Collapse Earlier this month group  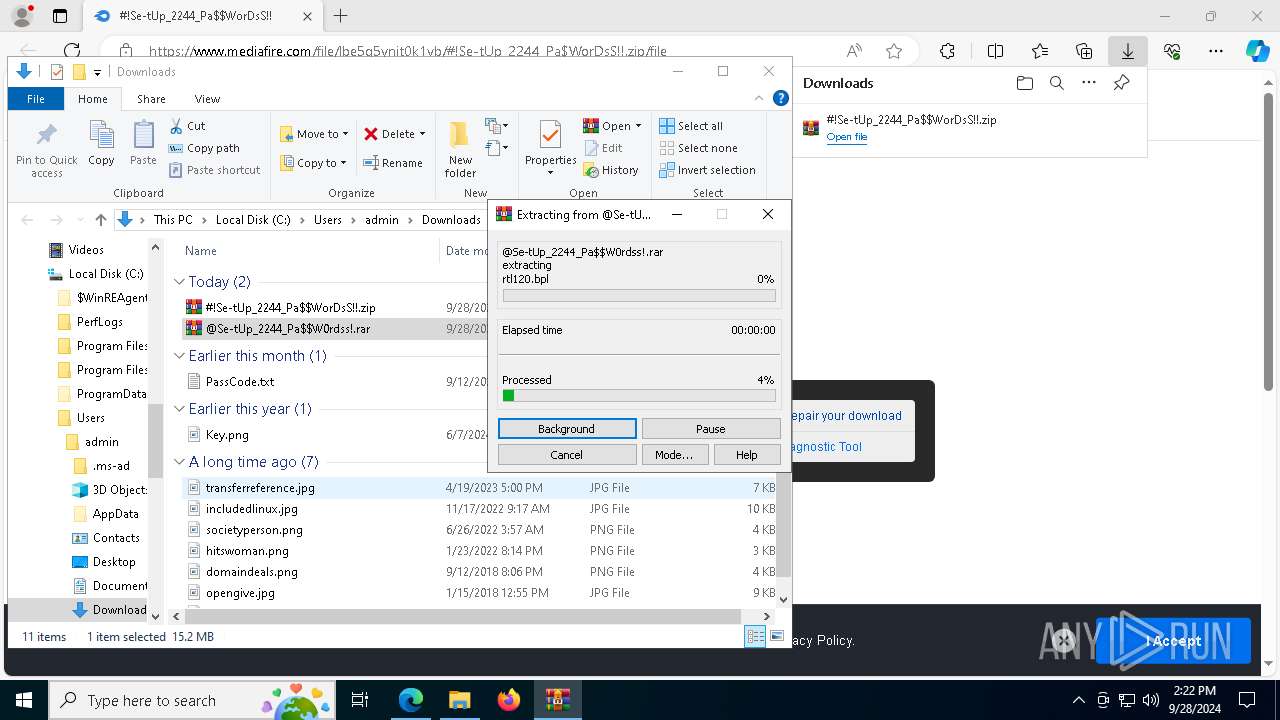click(179, 356)
